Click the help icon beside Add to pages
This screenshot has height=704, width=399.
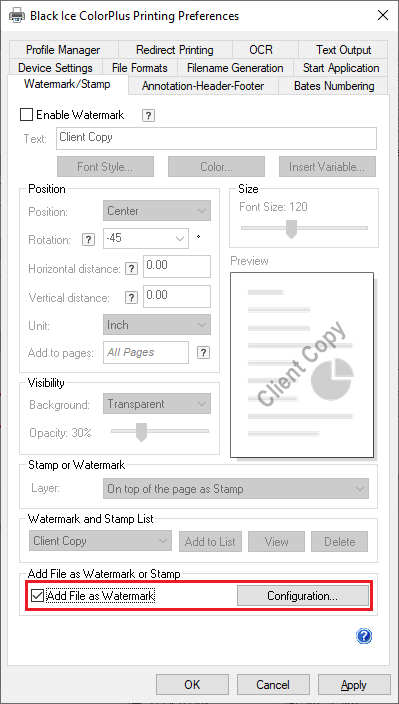[x=203, y=352]
